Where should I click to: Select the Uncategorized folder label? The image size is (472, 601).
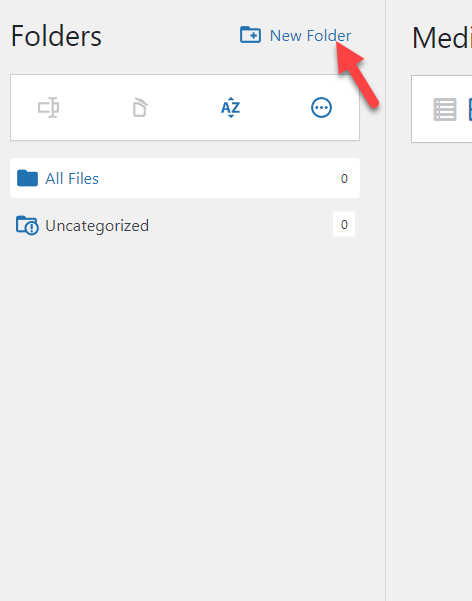coord(97,226)
